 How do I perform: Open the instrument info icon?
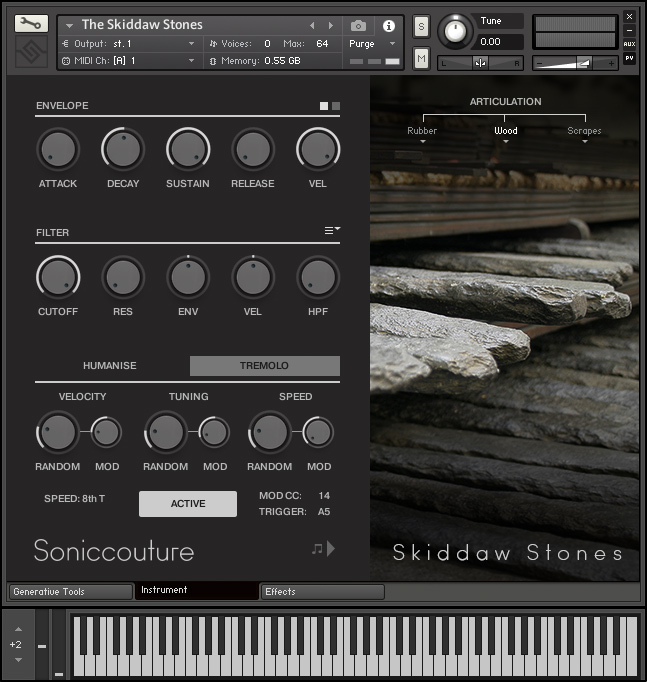[x=389, y=26]
